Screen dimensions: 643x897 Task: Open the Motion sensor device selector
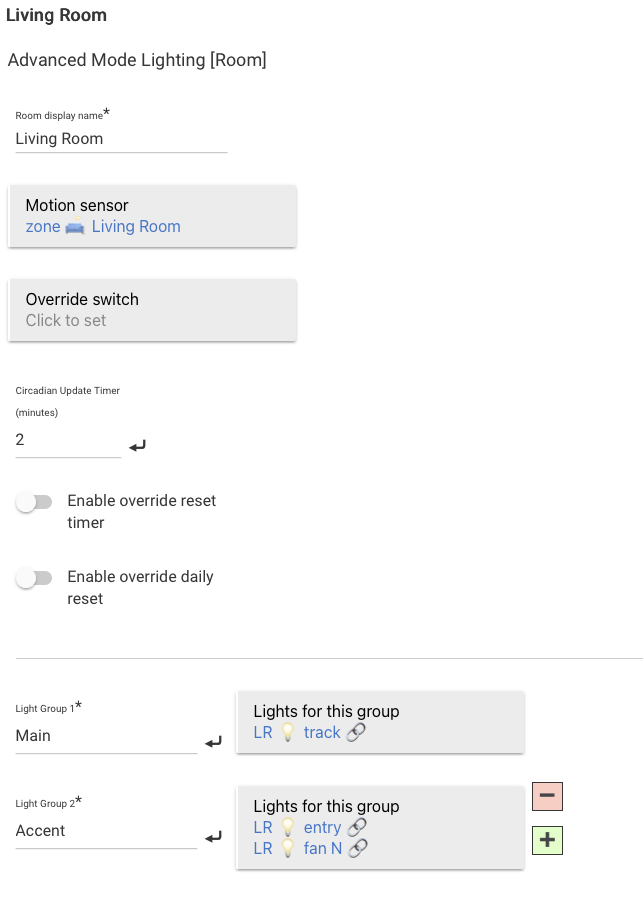[152, 216]
